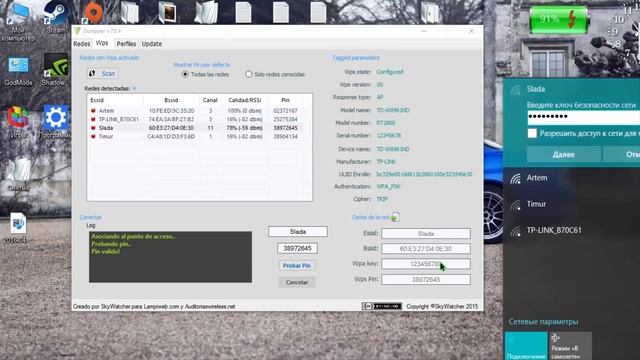Click the Slada box above the pin field
Viewport: 640px width, 360px height.
coord(298,231)
